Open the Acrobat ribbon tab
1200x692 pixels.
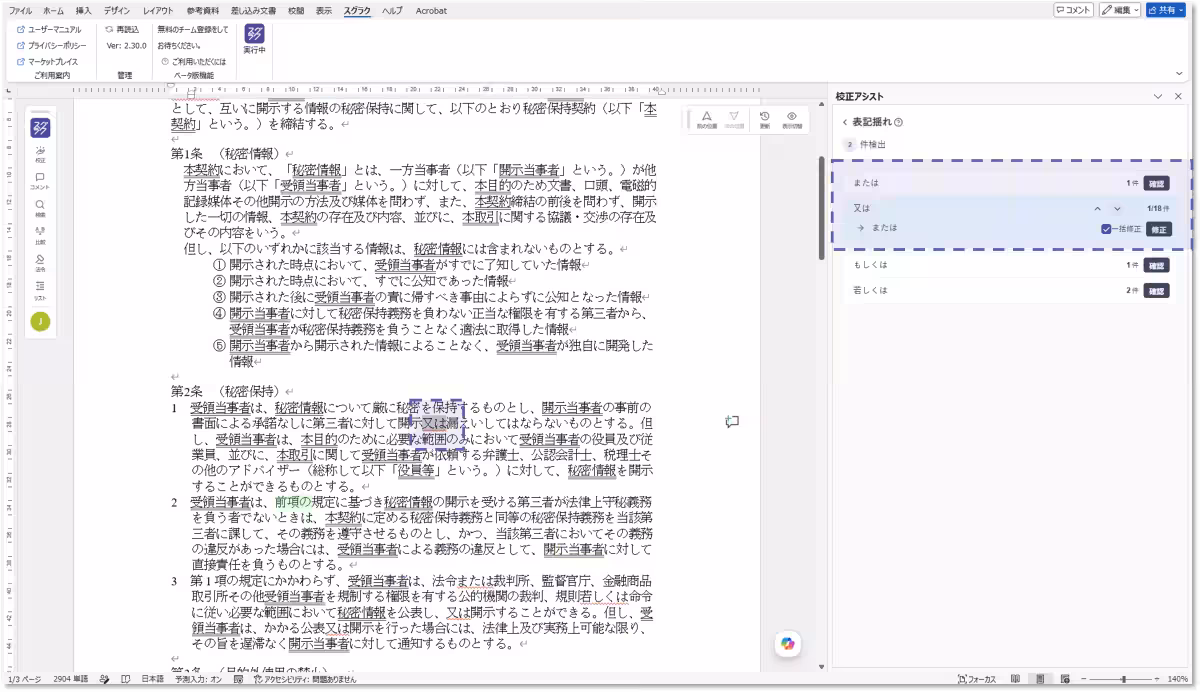[432, 10]
